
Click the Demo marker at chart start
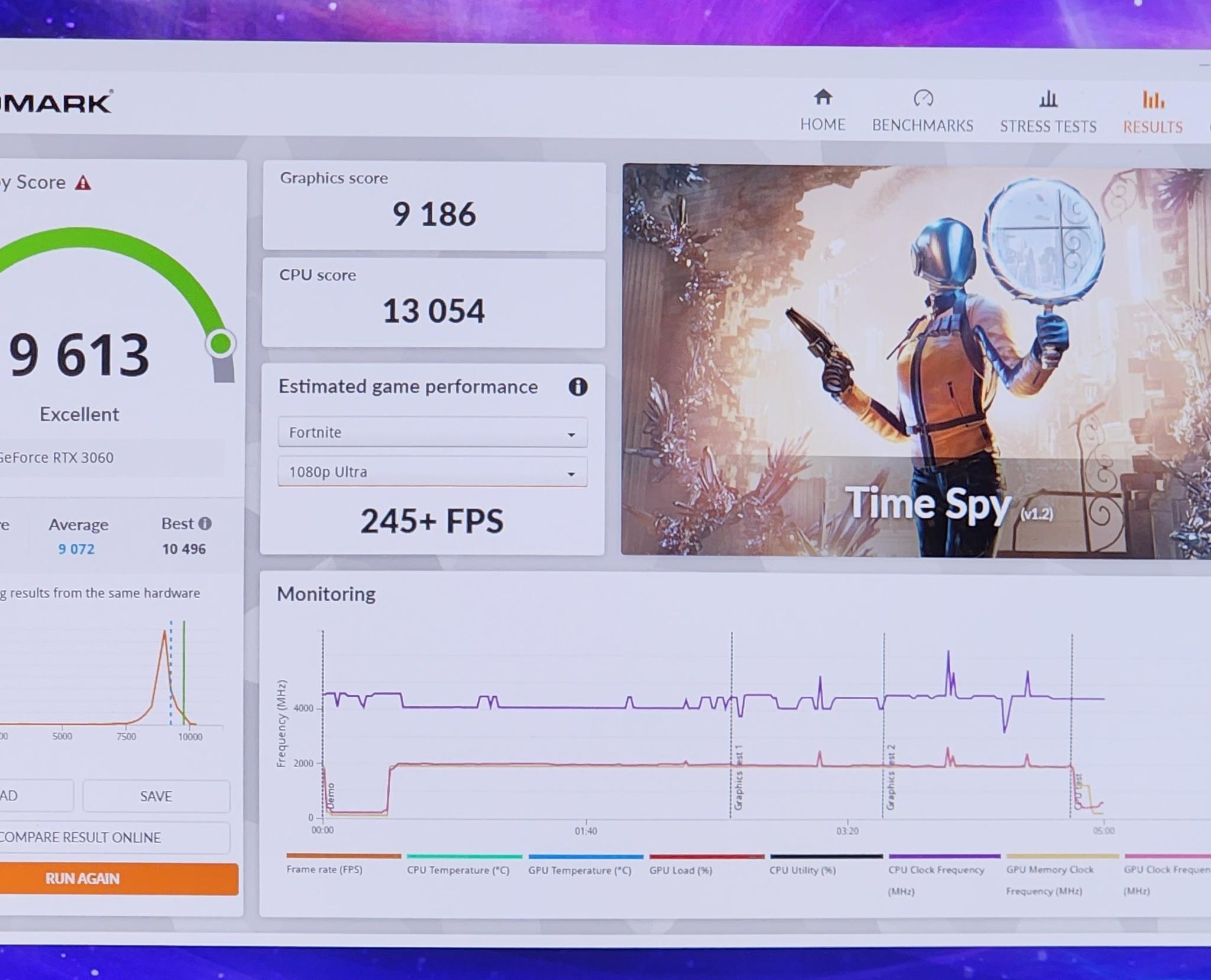[331, 797]
